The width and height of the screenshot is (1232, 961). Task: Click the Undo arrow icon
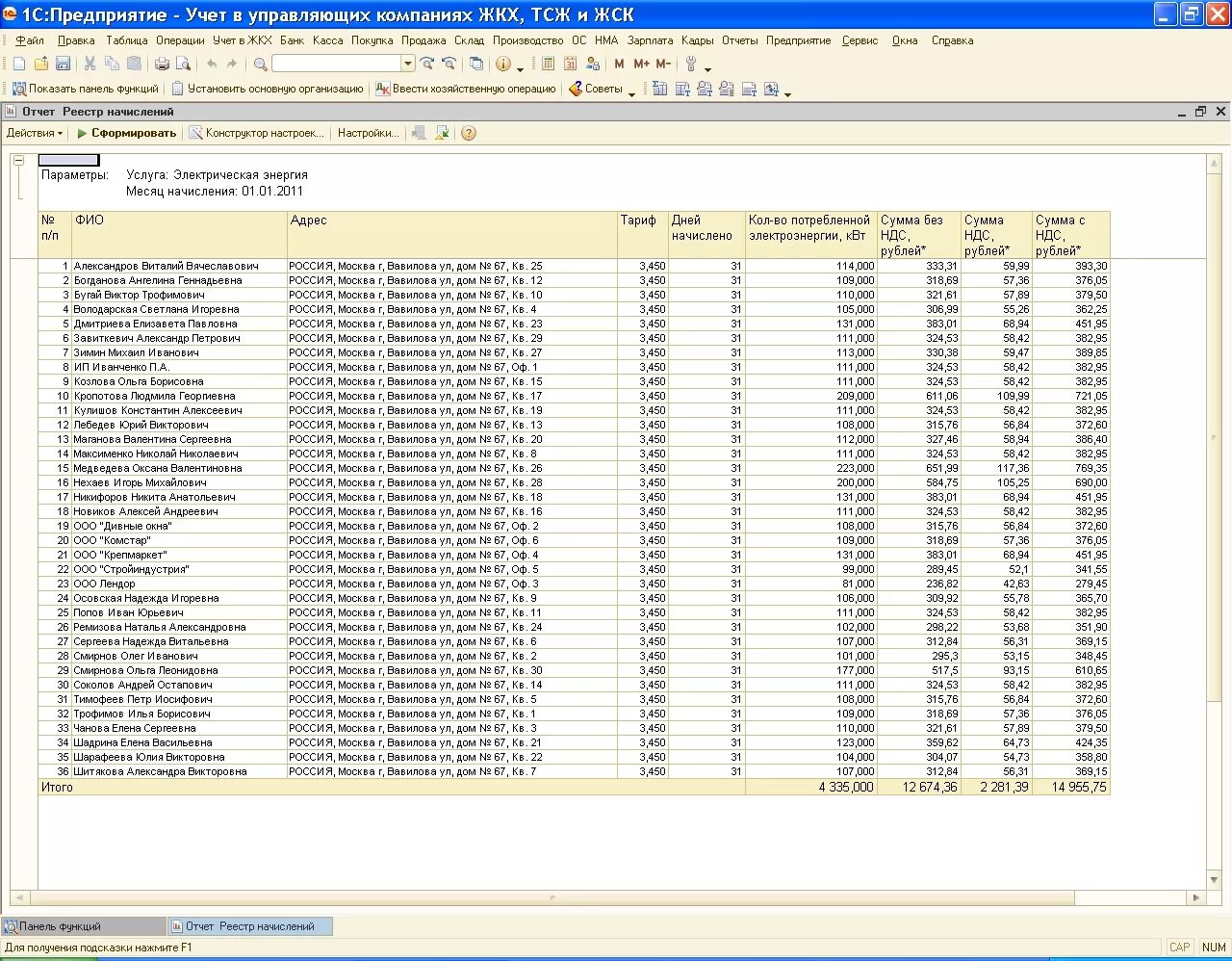click(211, 64)
